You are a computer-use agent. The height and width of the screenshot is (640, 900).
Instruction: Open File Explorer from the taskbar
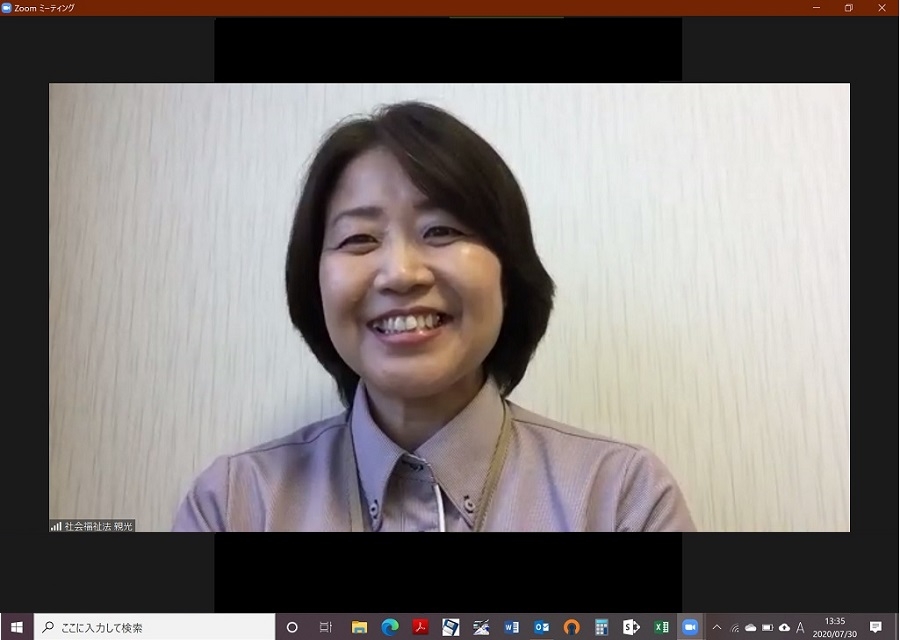pos(359,627)
